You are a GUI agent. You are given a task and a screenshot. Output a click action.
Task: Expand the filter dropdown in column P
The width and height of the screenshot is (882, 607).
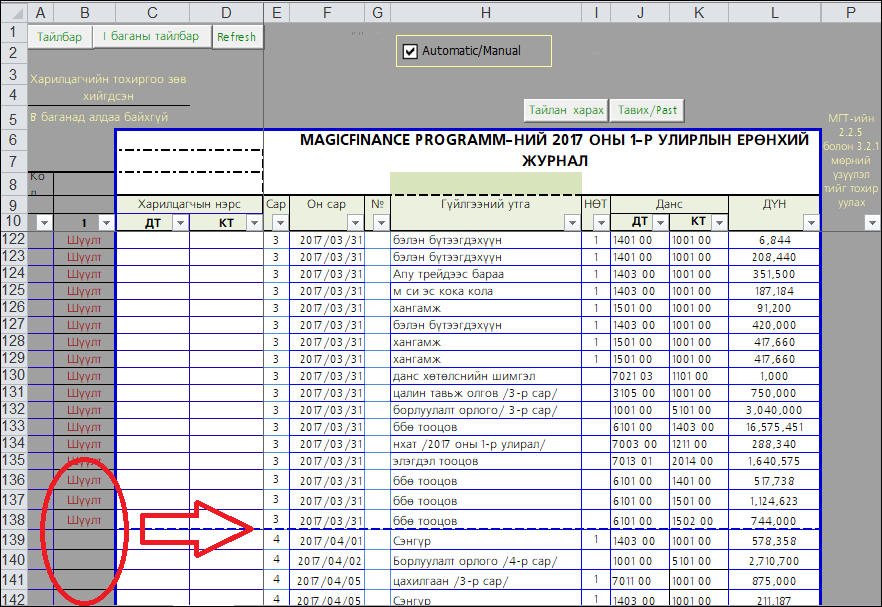click(x=870, y=223)
